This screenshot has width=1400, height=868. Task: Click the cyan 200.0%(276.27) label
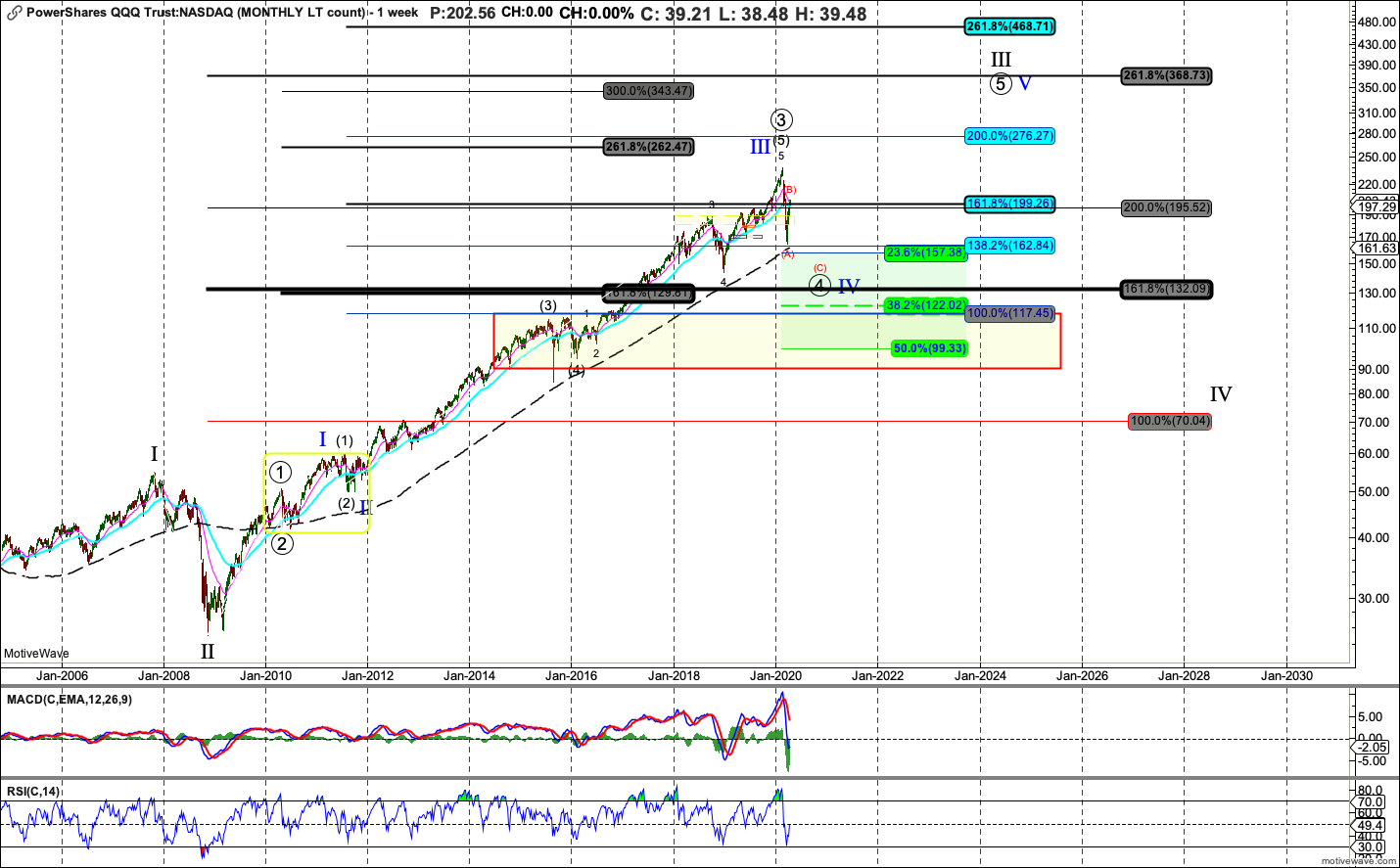(1009, 136)
